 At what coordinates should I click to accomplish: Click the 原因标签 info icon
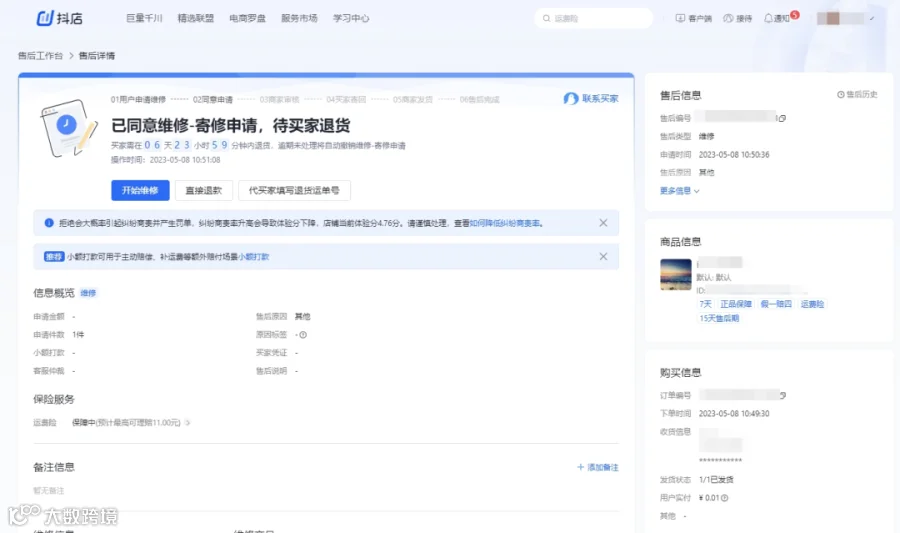click(303, 335)
